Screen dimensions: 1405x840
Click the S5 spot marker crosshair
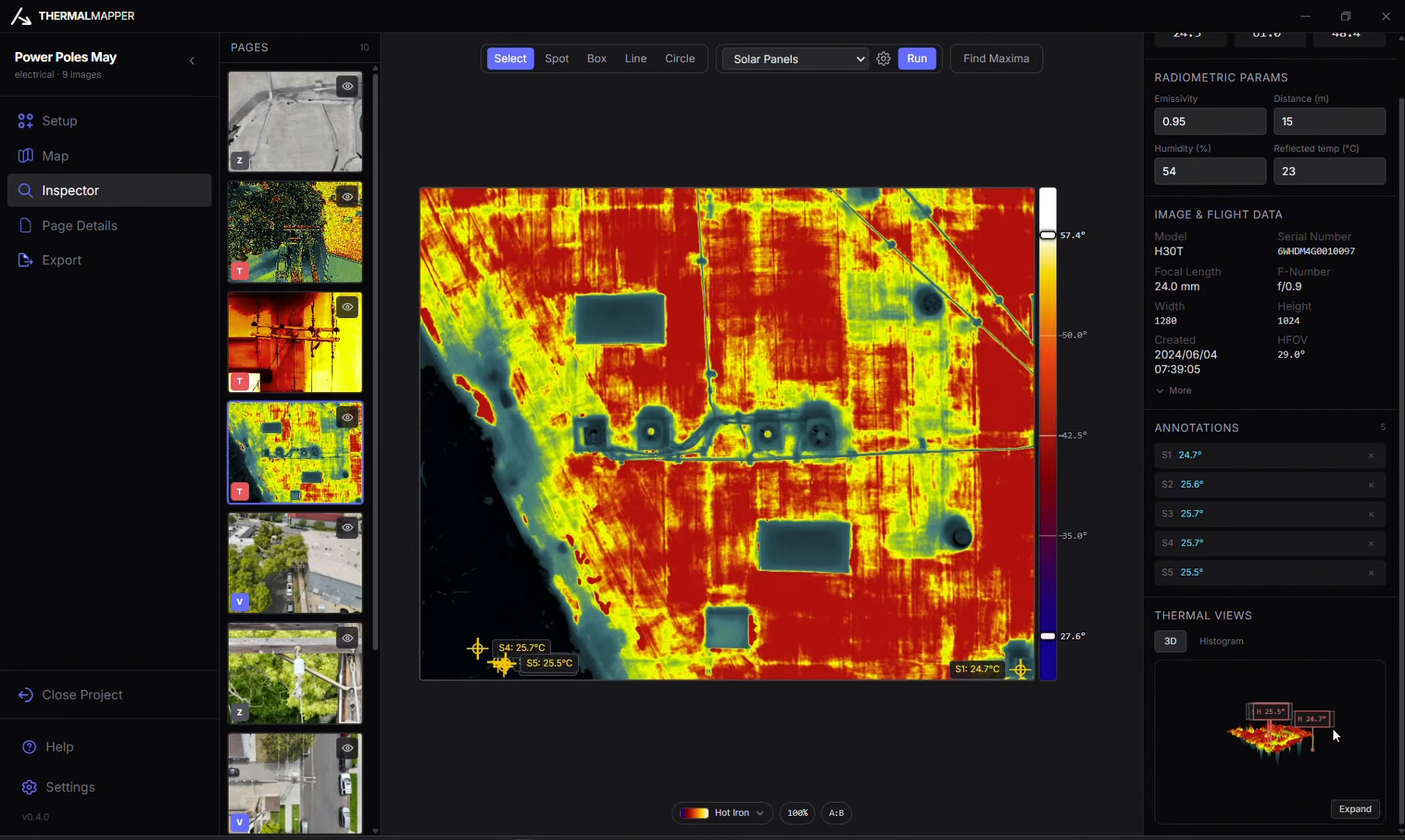pyautogui.click(x=505, y=664)
